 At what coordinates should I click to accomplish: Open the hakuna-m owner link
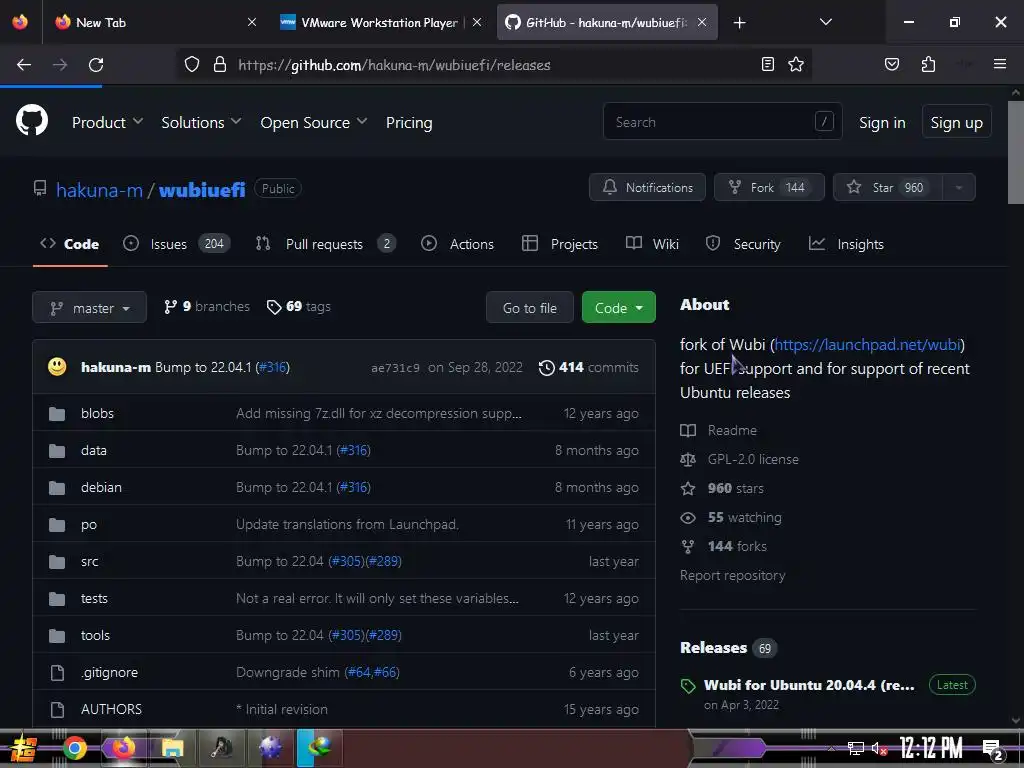coord(99,189)
